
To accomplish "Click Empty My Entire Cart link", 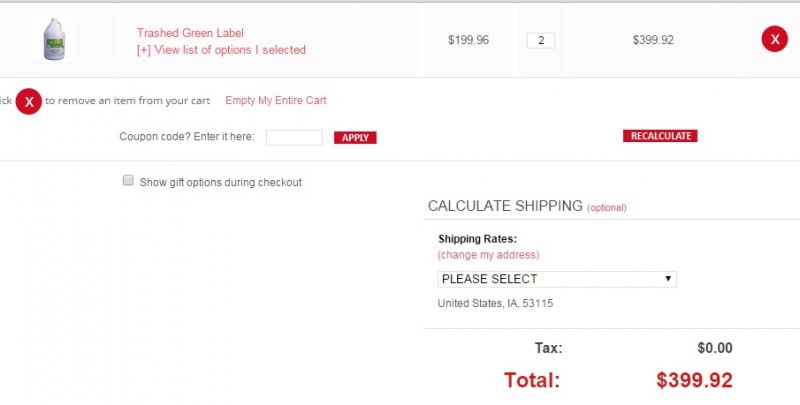I will (276, 100).
